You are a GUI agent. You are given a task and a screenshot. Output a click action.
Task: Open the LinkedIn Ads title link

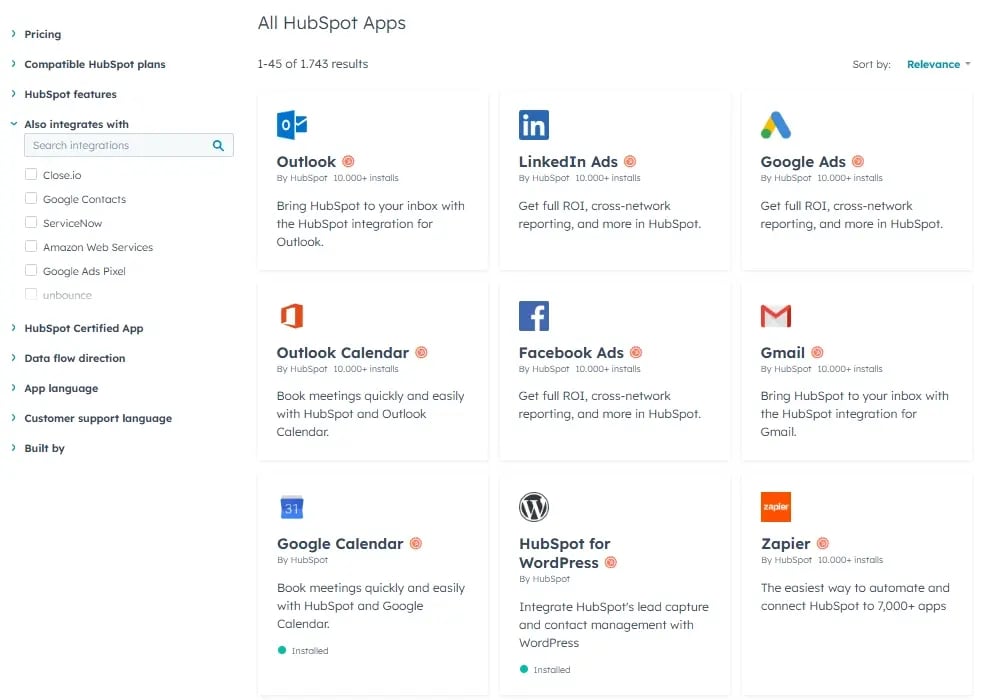[x=568, y=162]
